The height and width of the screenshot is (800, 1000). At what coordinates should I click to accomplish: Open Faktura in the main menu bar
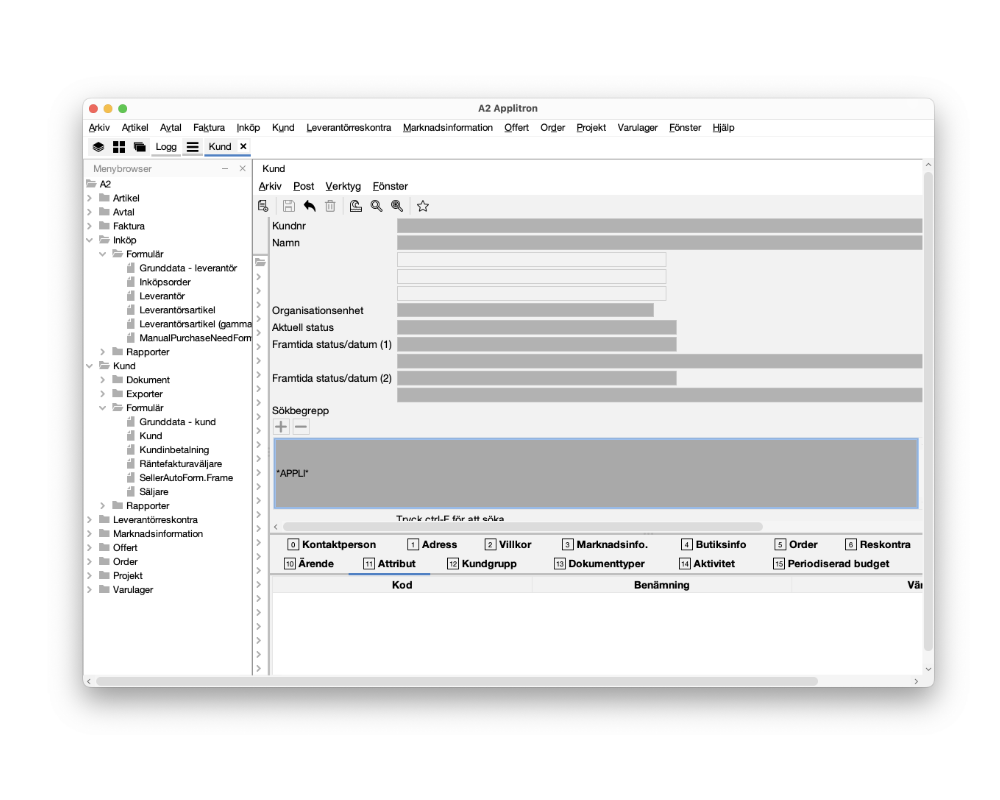pyautogui.click(x=209, y=128)
